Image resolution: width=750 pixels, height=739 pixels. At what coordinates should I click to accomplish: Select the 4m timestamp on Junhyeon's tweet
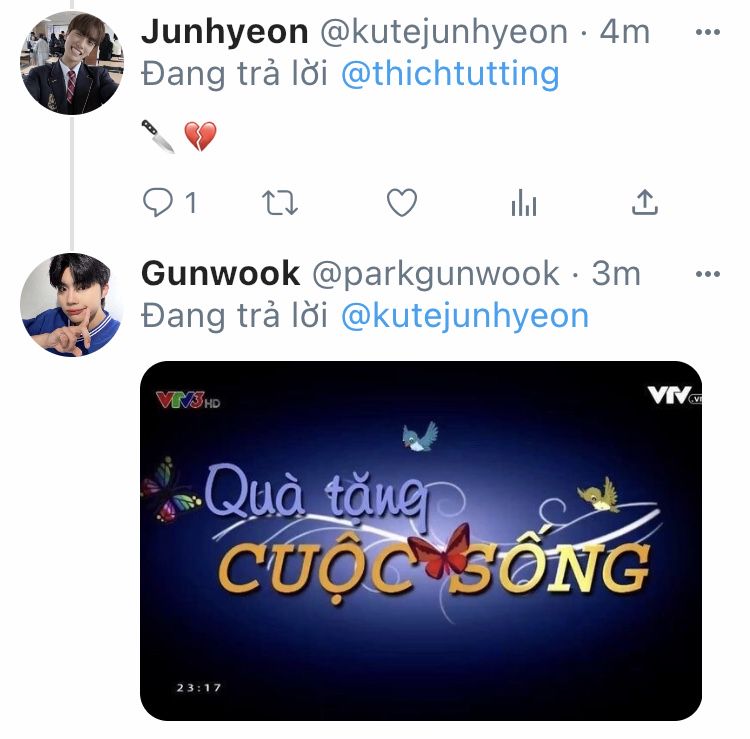click(x=625, y=32)
